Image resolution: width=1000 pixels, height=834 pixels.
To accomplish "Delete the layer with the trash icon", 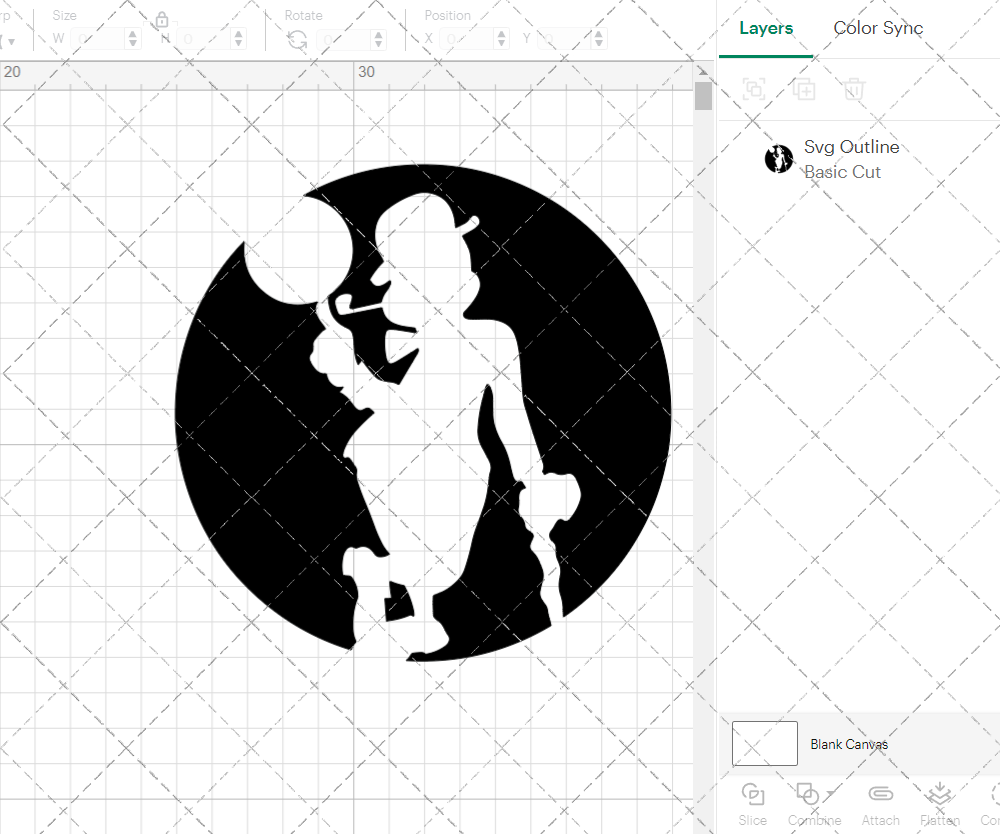I will [853, 89].
